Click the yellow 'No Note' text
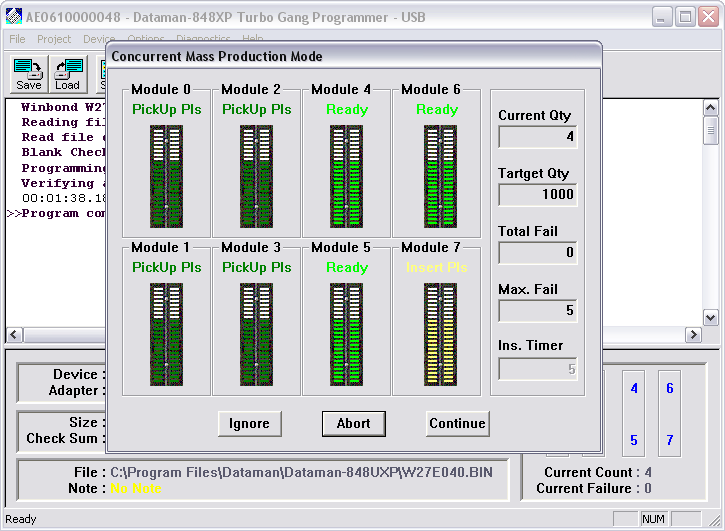Viewport: 725px width, 531px height. point(135,488)
